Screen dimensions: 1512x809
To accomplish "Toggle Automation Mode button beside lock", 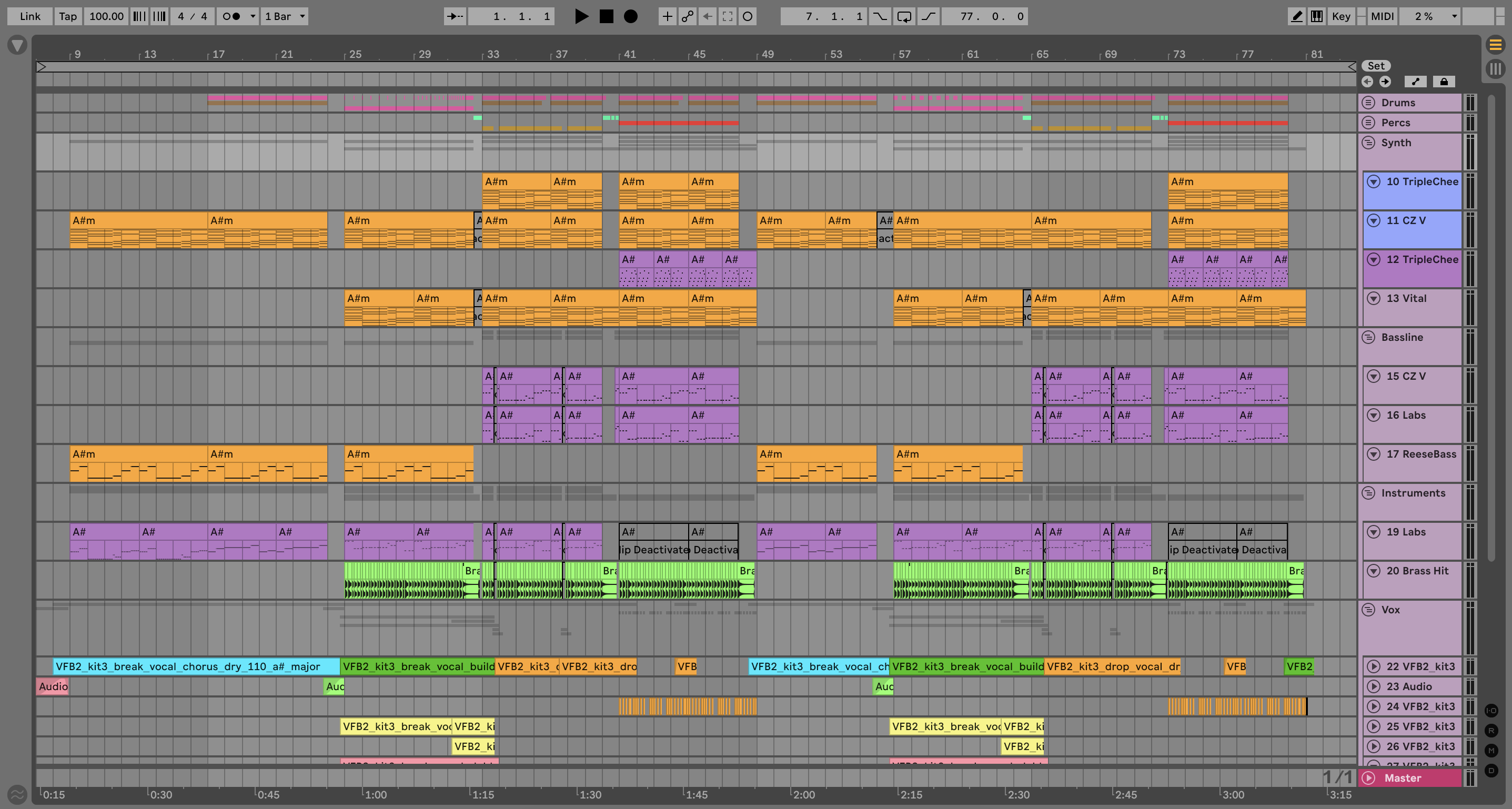I will point(1416,82).
